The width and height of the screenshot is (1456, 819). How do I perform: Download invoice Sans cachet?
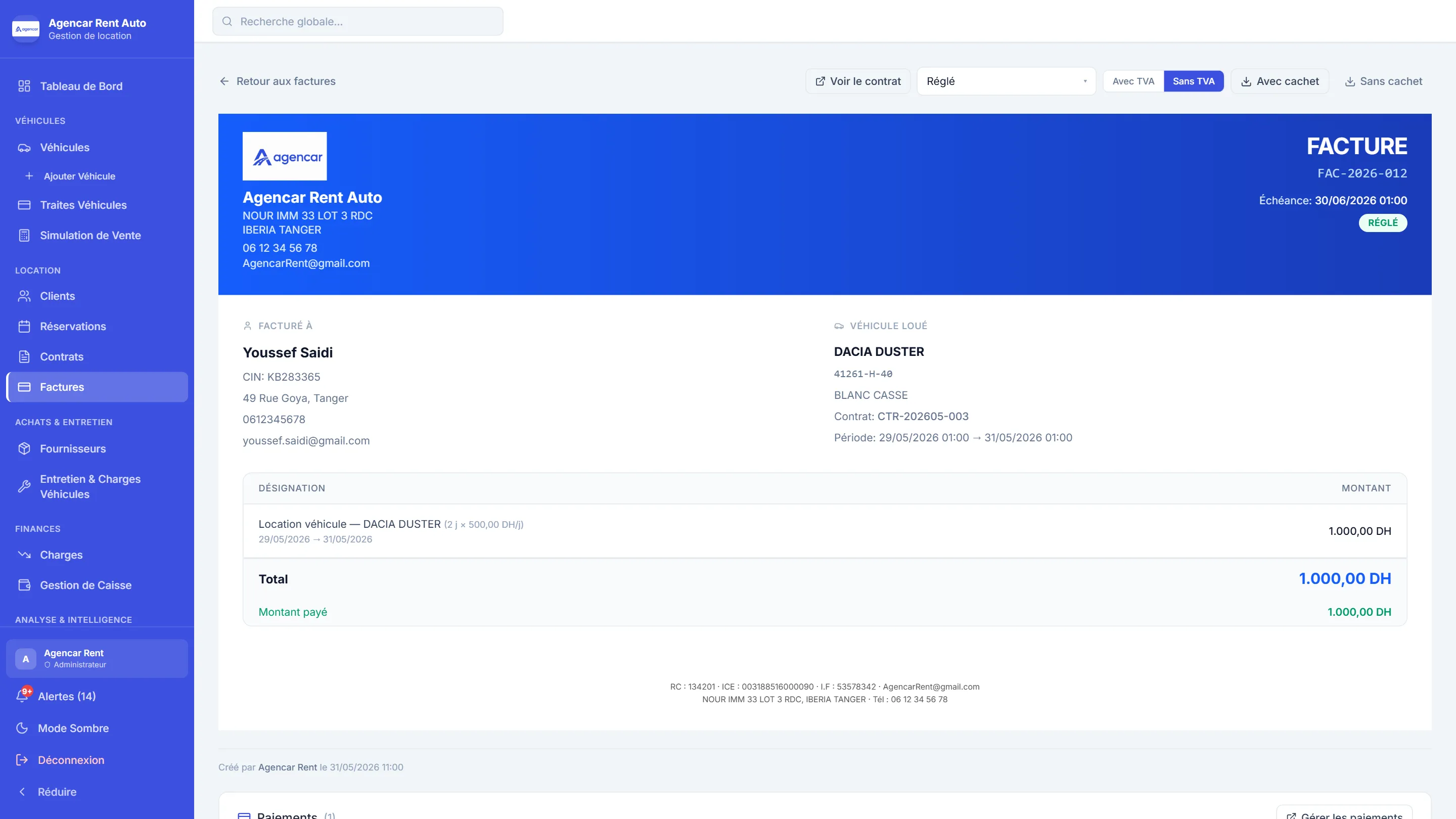1383,81
